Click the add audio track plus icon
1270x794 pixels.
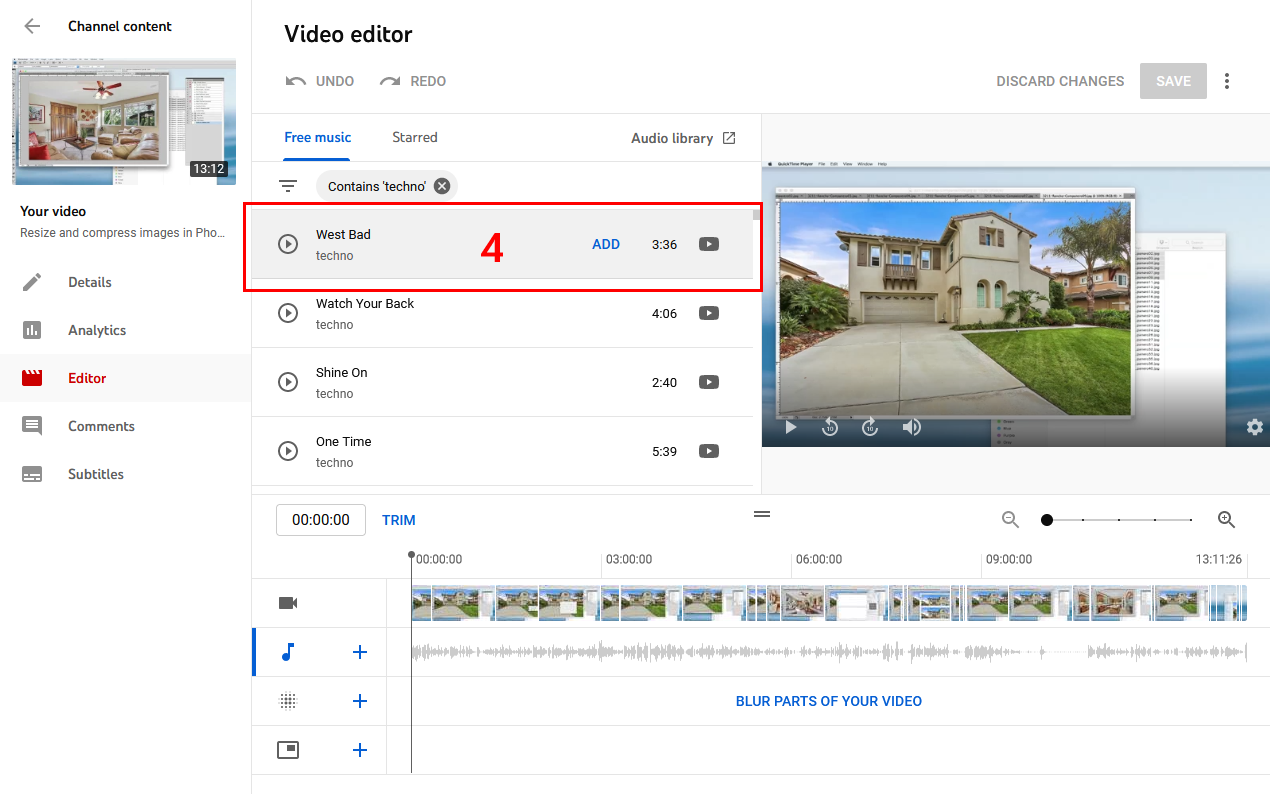[x=360, y=652]
